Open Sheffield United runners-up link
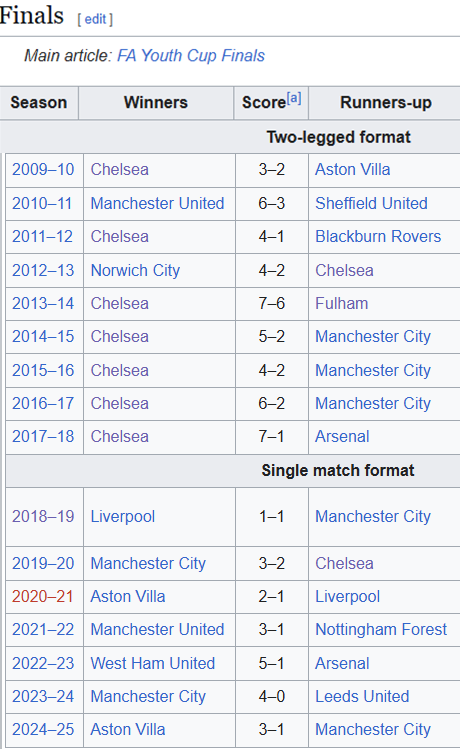The height and width of the screenshot is (749, 460). pyautogui.click(x=371, y=203)
